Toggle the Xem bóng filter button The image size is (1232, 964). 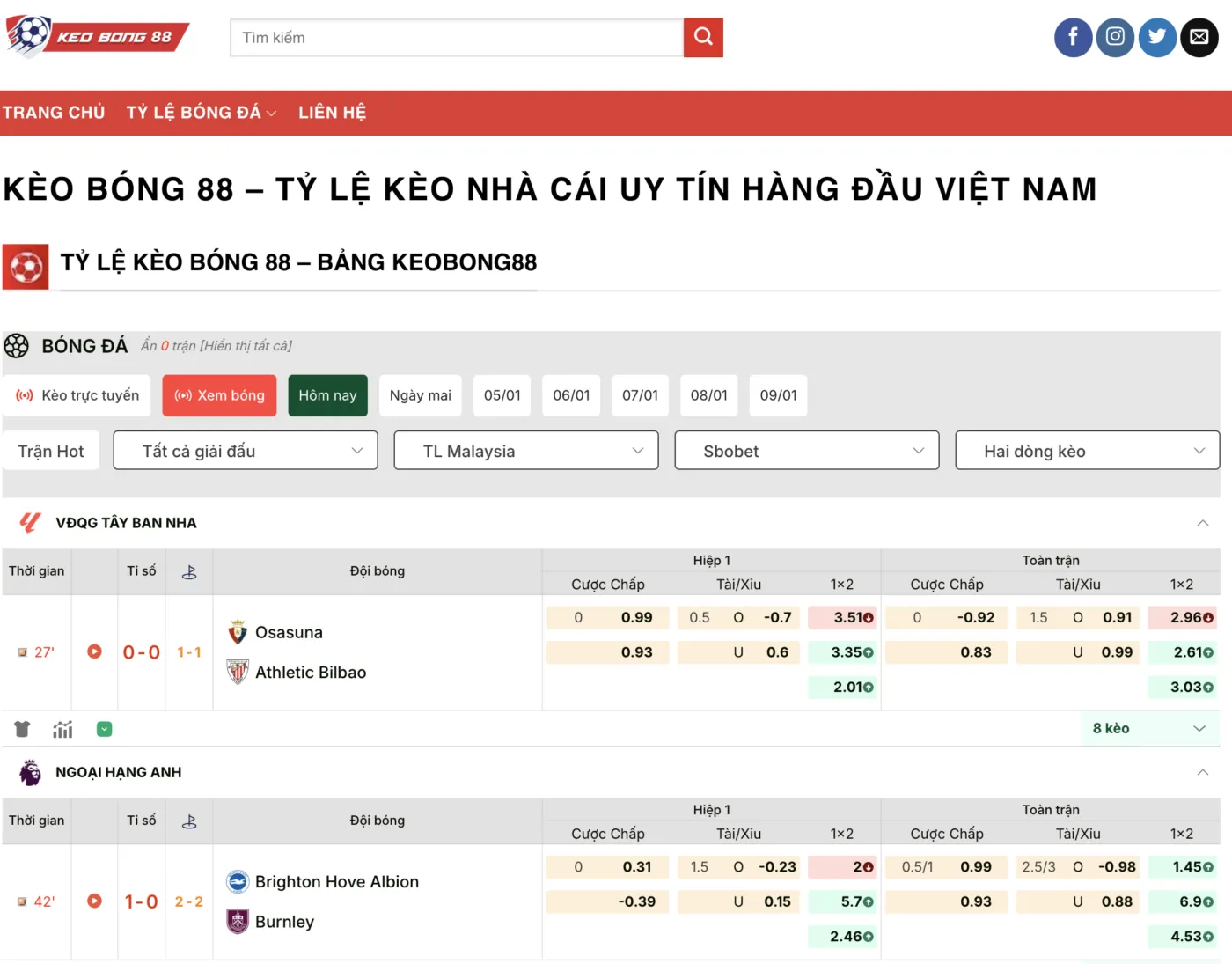tap(220, 395)
